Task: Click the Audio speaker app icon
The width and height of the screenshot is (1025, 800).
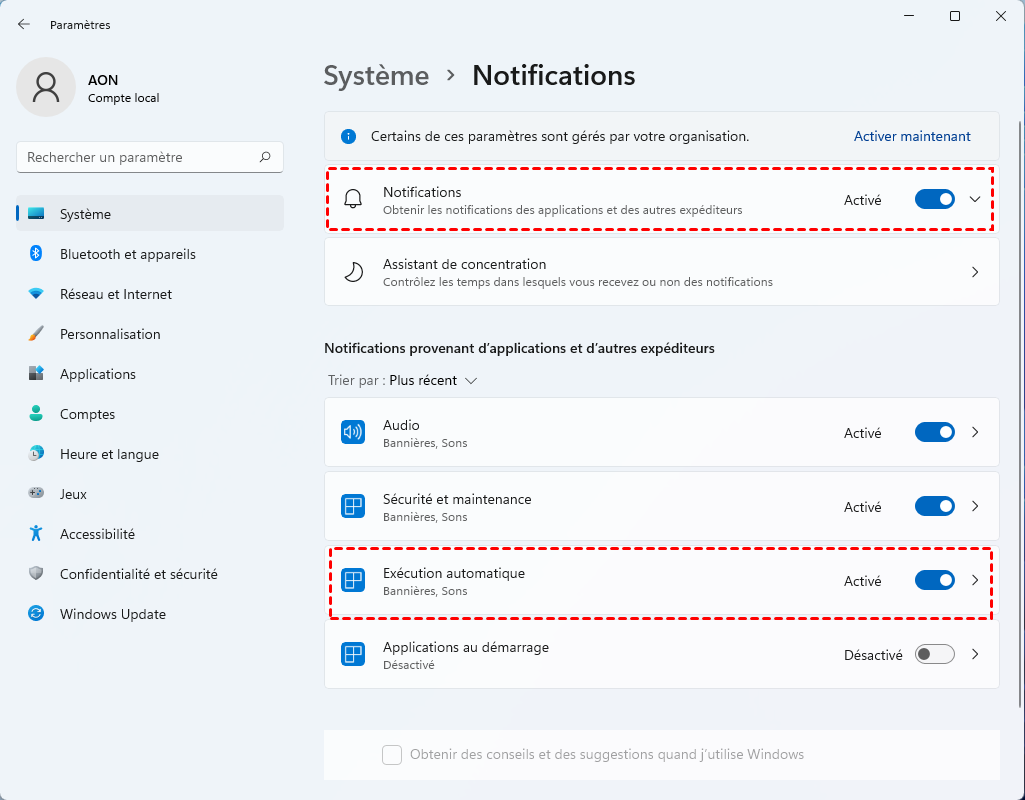Action: (352, 433)
